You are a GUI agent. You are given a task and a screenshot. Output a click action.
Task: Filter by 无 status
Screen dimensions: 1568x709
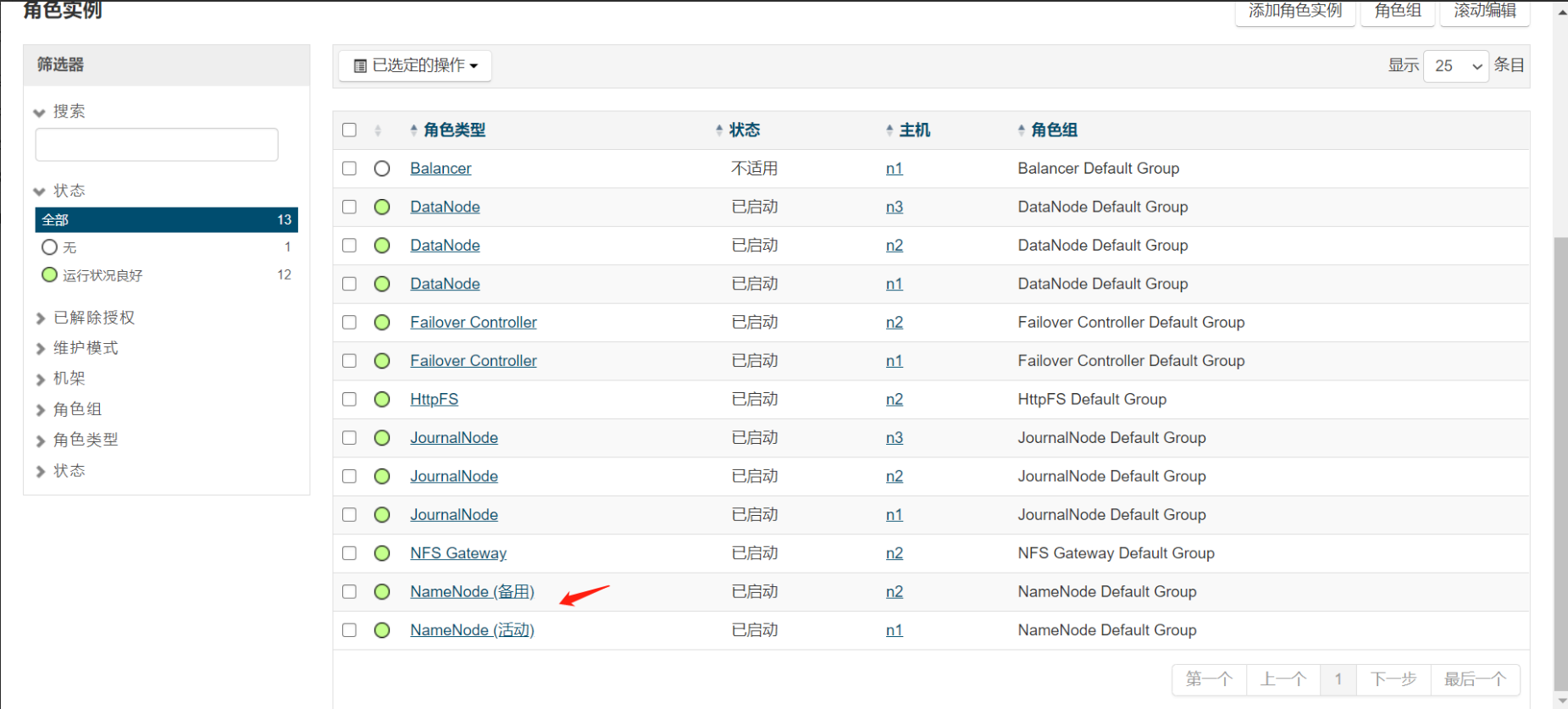click(166, 246)
